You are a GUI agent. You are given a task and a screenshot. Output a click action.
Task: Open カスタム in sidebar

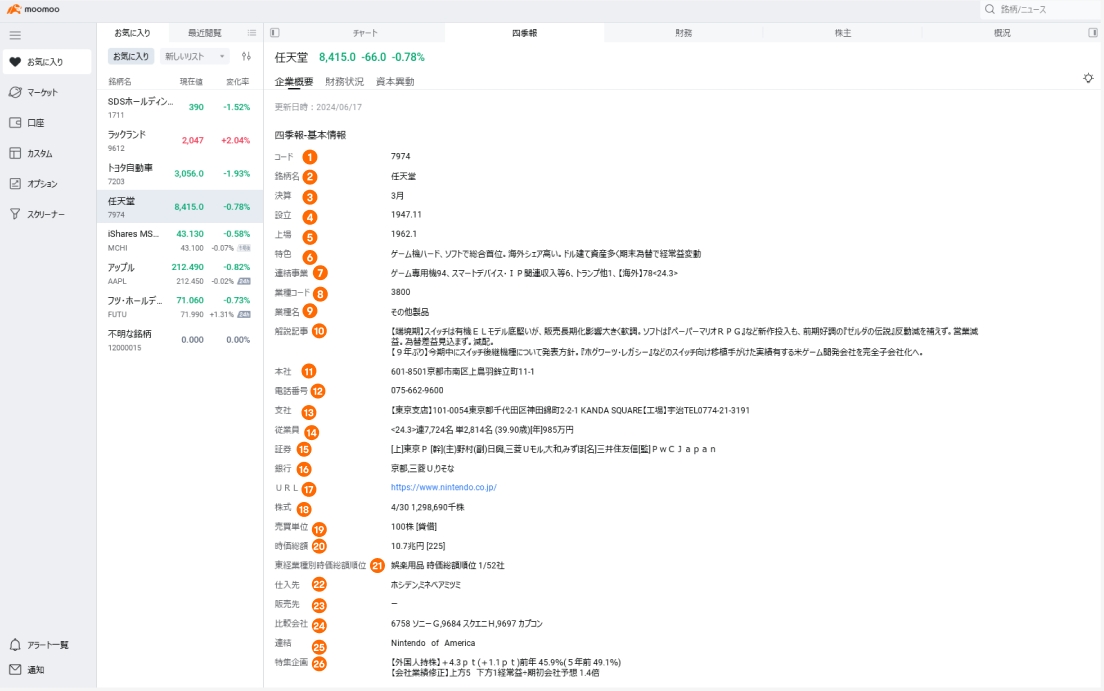(47, 154)
